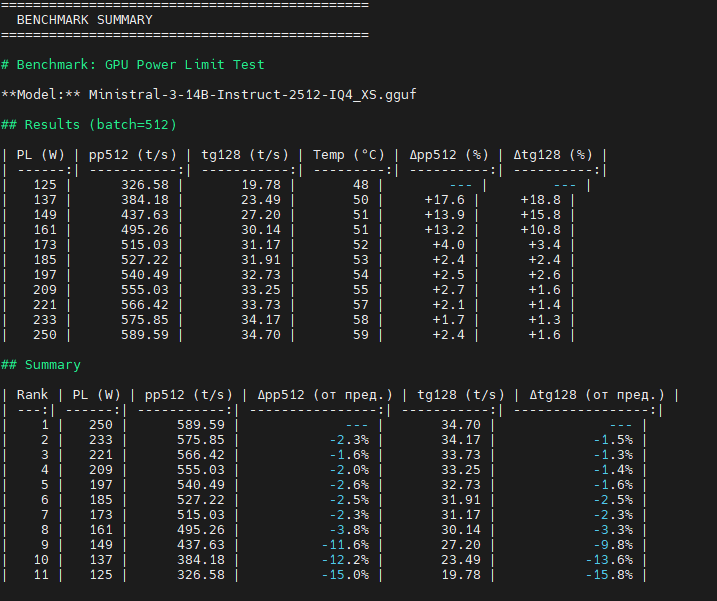Click rank 10 in the Summary table
Image resolution: width=717 pixels, height=601 pixels.
point(41,560)
